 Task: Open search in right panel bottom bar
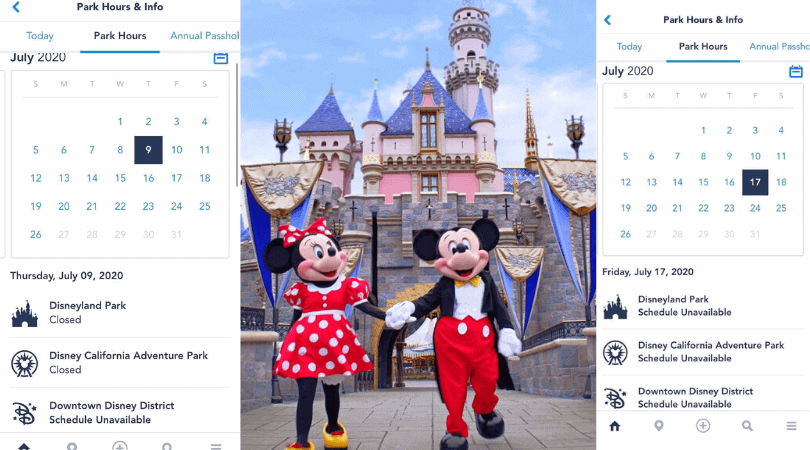pos(747,426)
